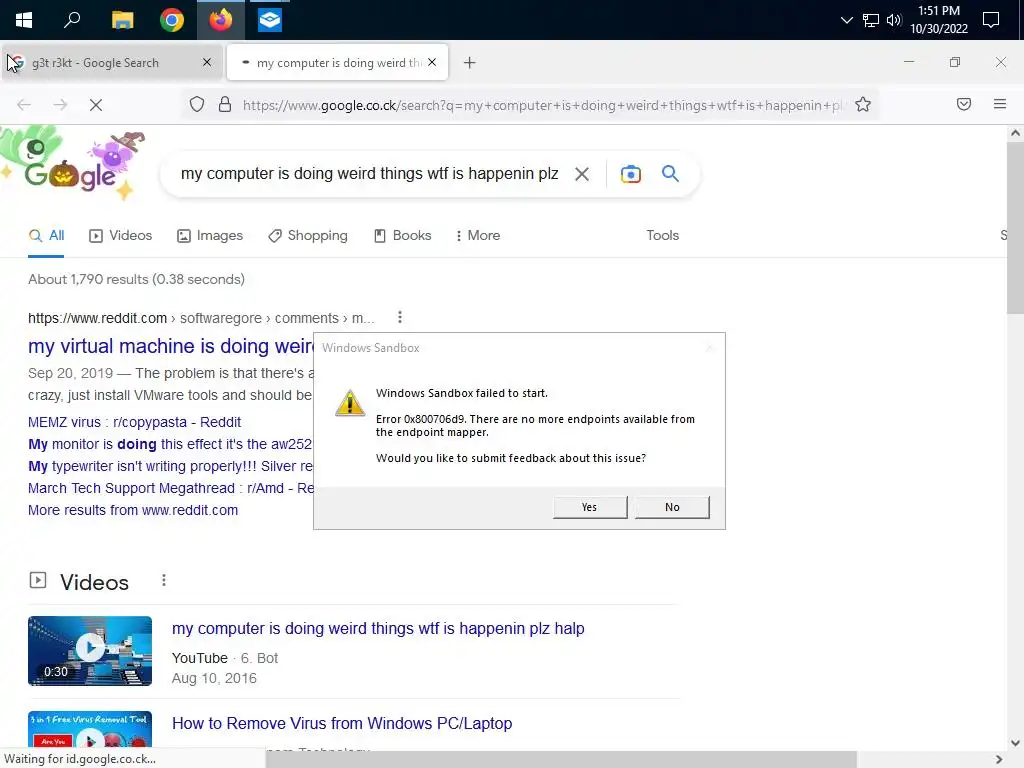Bookmark this page with star icon

(863, 104)
